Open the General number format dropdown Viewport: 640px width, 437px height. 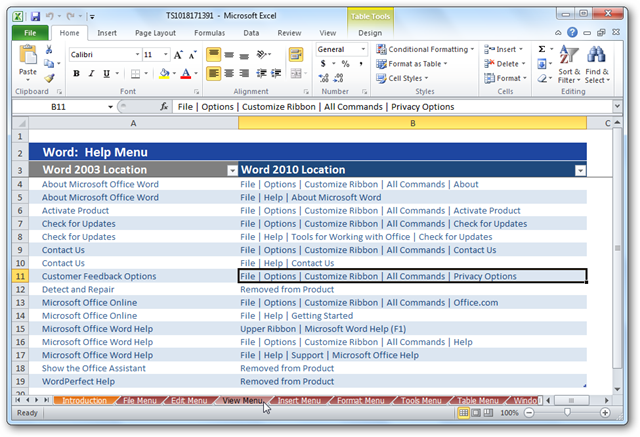coord(363,49)
